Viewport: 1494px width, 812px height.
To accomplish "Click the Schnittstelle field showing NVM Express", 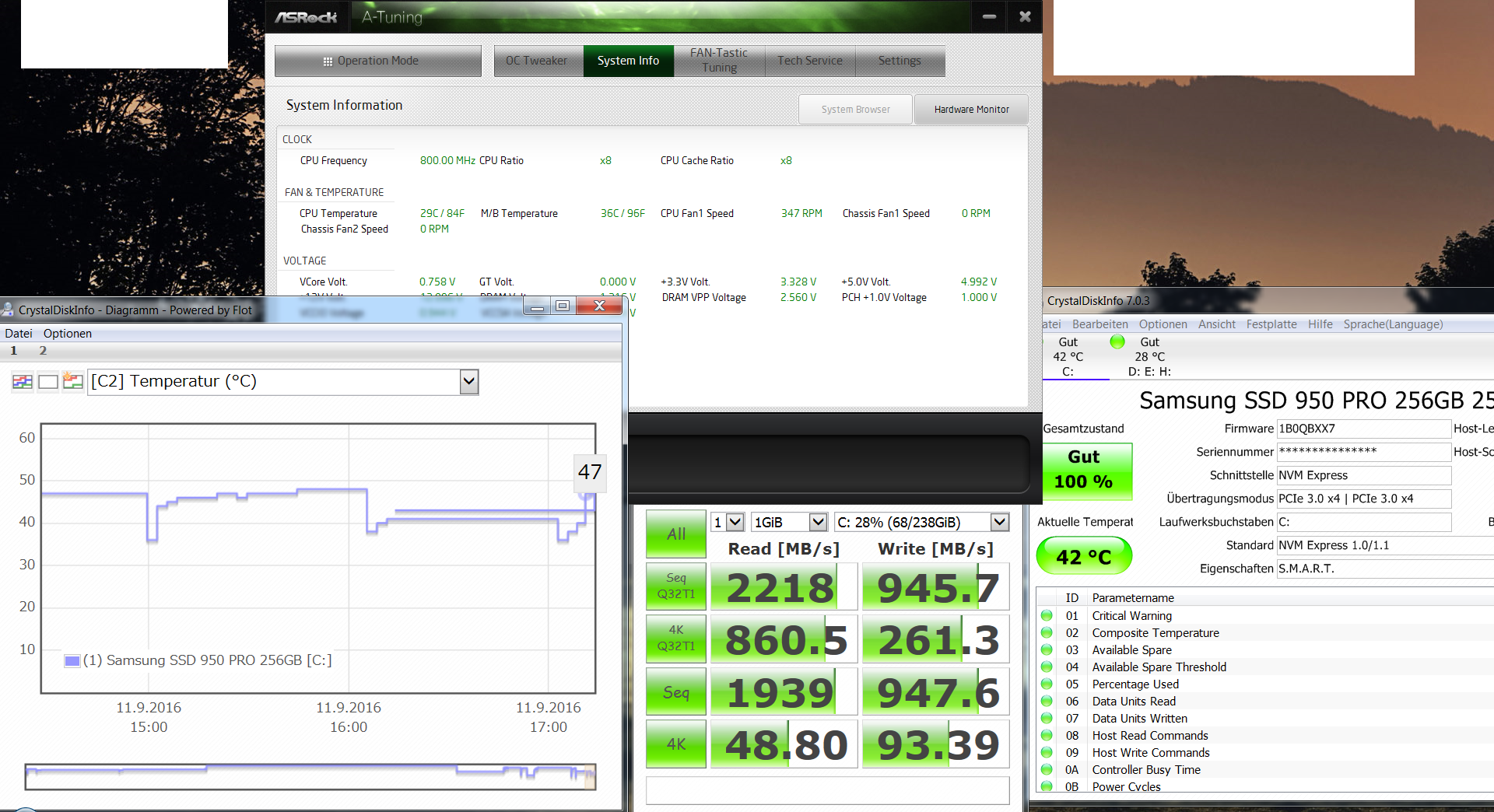I will (1364, 475).
